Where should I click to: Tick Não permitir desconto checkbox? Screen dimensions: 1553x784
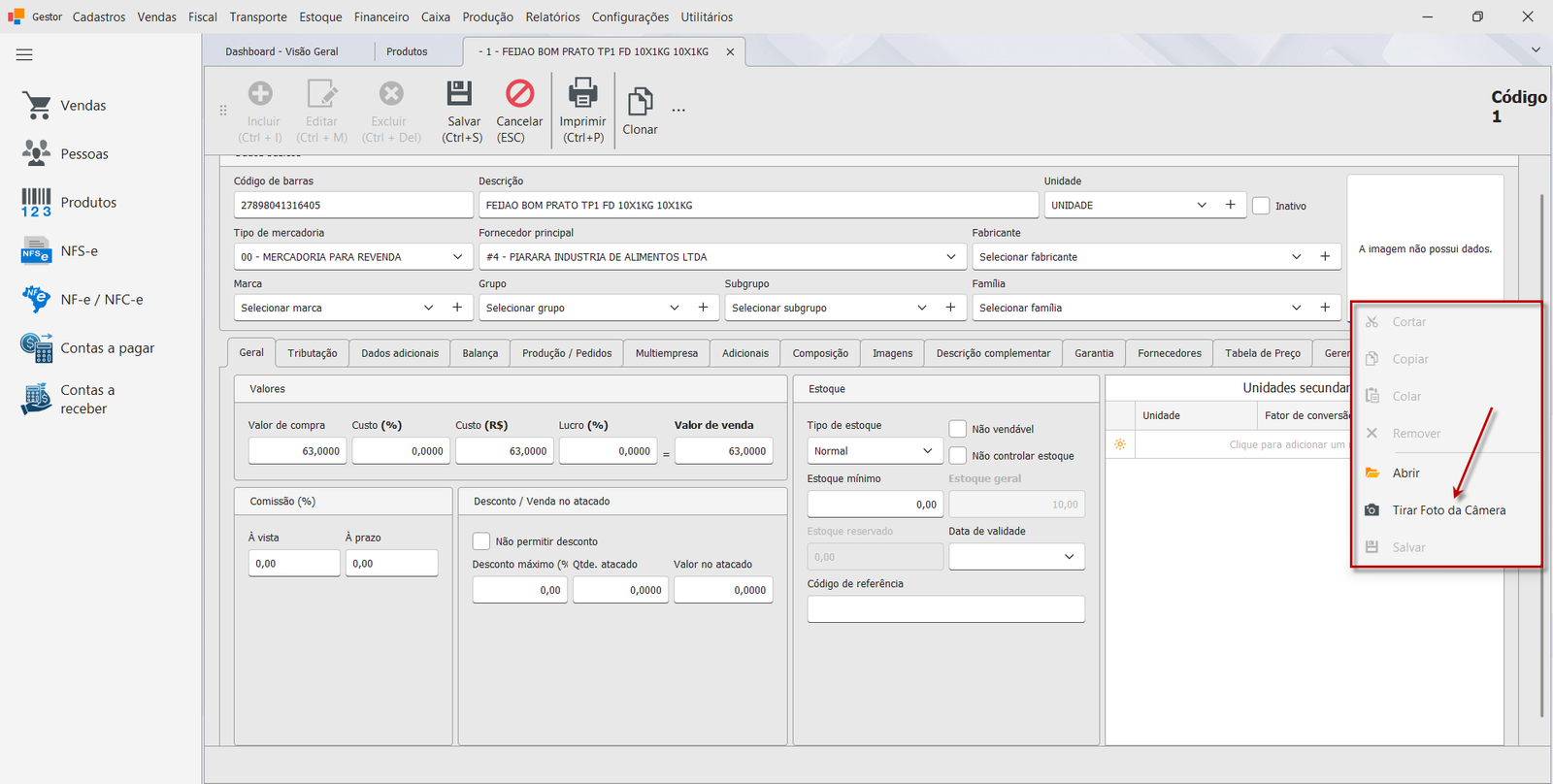point(481,541)
